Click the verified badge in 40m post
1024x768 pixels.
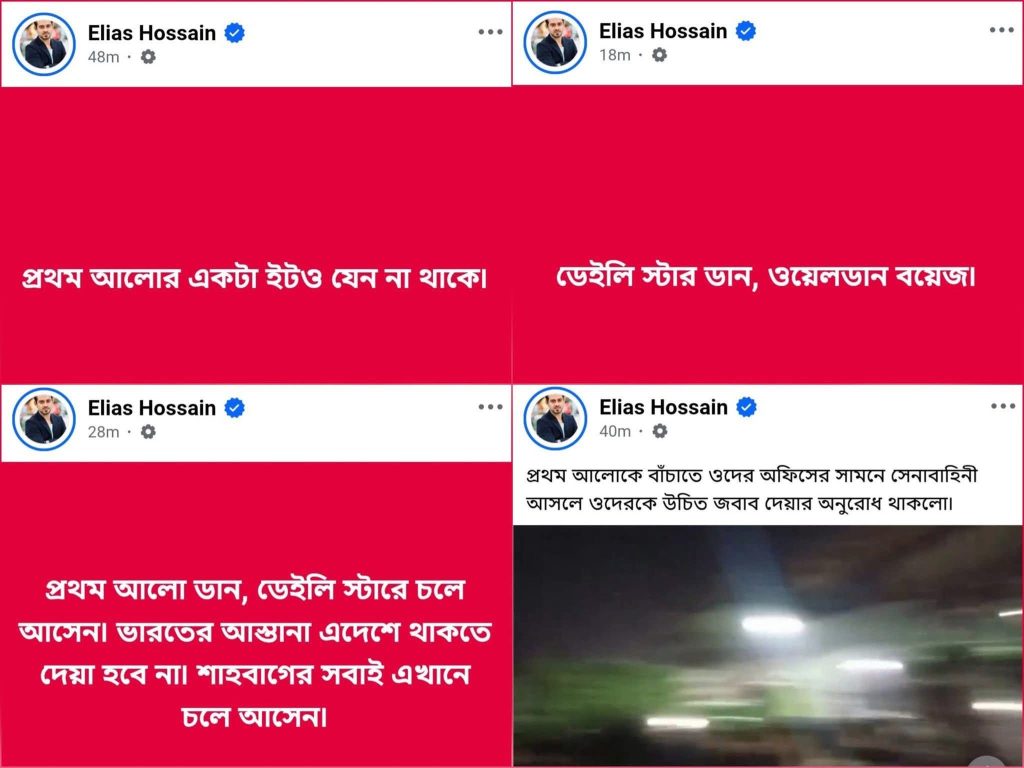click(746, 408)
